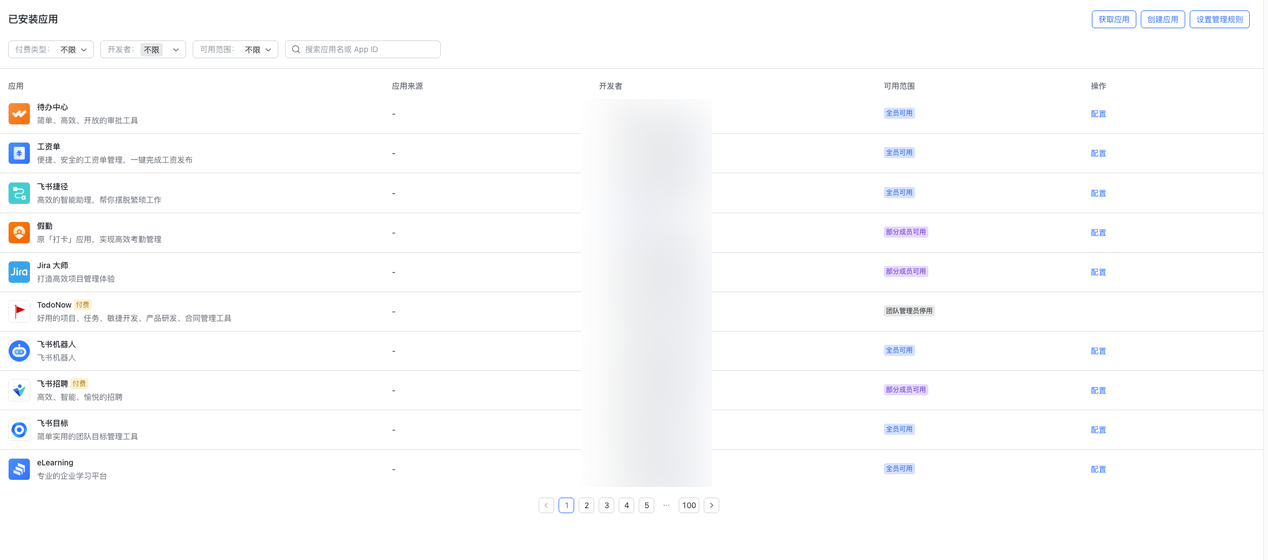Click the TodoNow red flag icon
The height and width of the screenshot is (560, 1268).
click(x=19, y=311)
